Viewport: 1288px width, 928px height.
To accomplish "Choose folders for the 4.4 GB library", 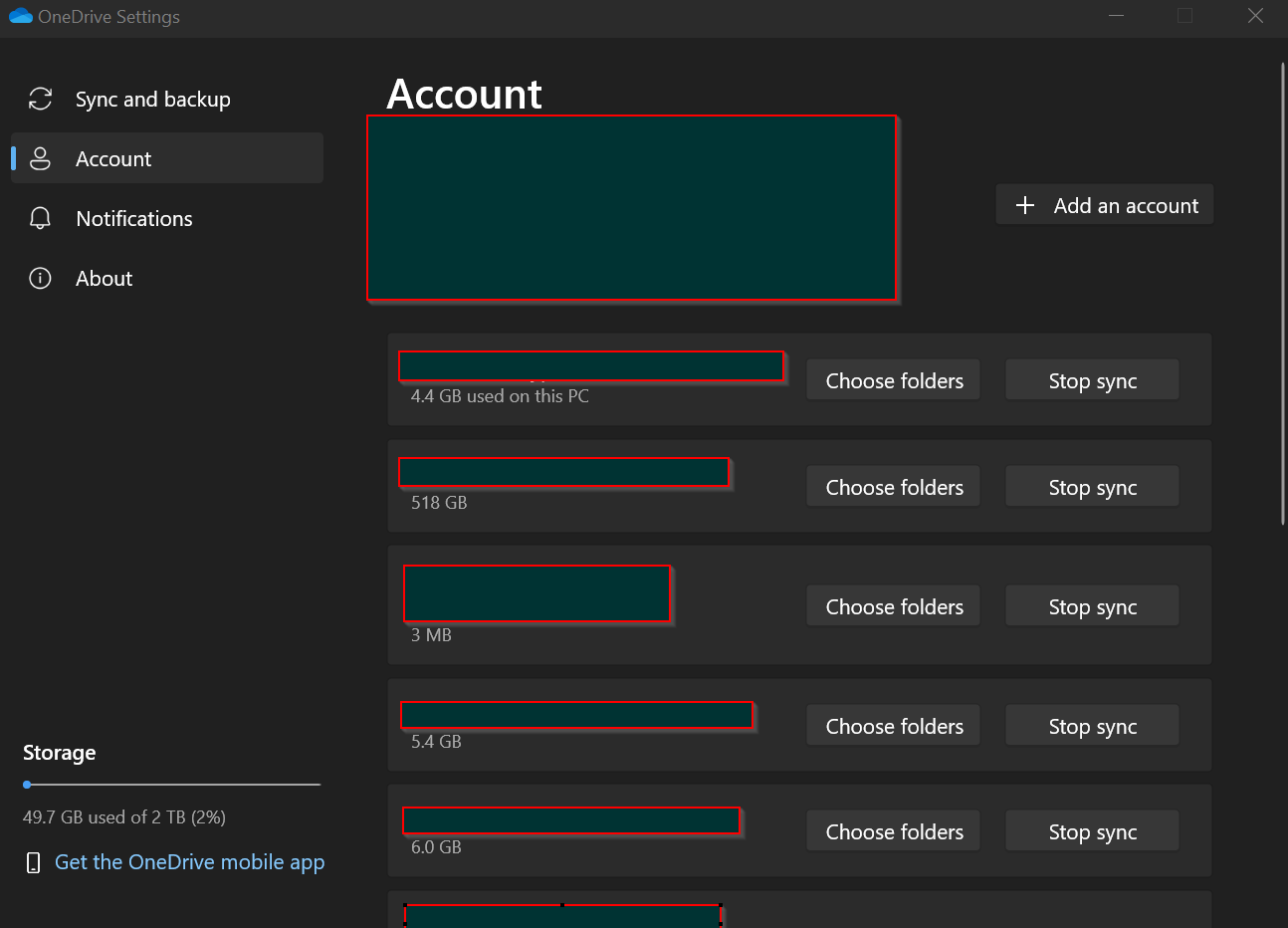I will pyautogui.click(x=894, y=380).
